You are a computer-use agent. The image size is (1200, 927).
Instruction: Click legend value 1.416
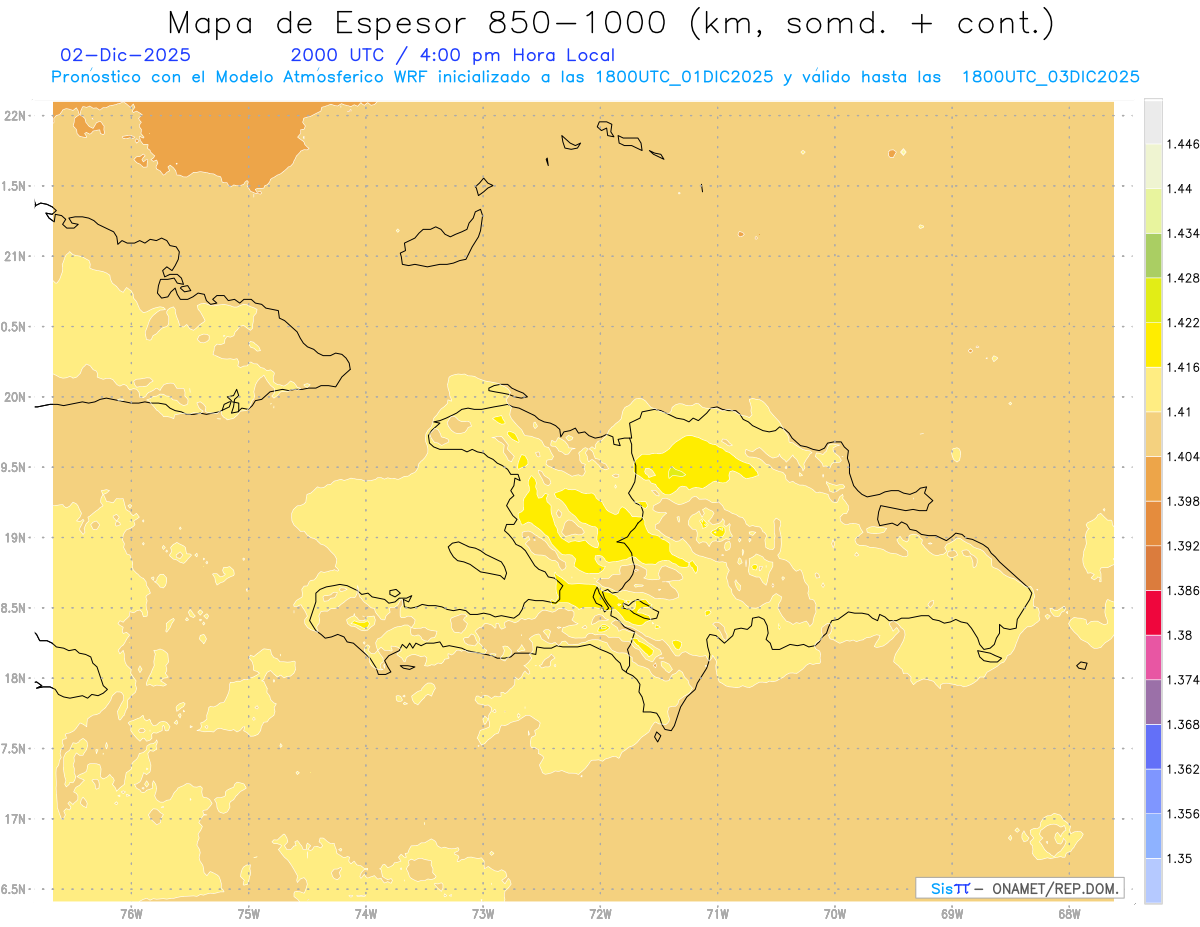1181,367
